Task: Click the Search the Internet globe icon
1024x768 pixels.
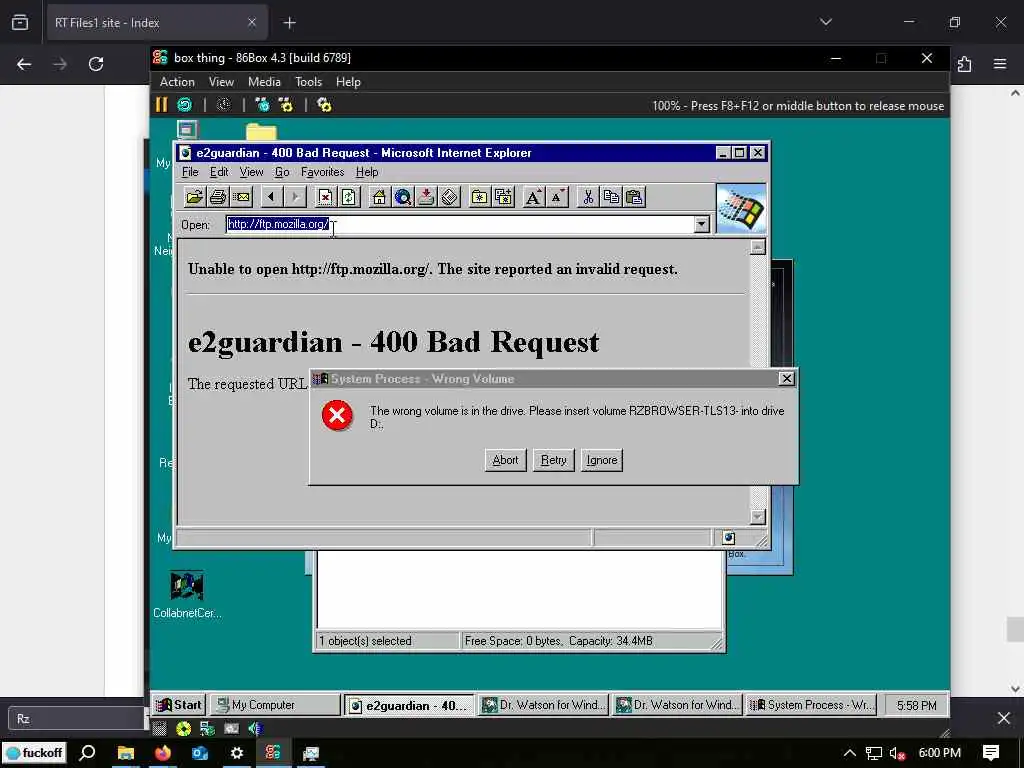Action: (402, 197)
